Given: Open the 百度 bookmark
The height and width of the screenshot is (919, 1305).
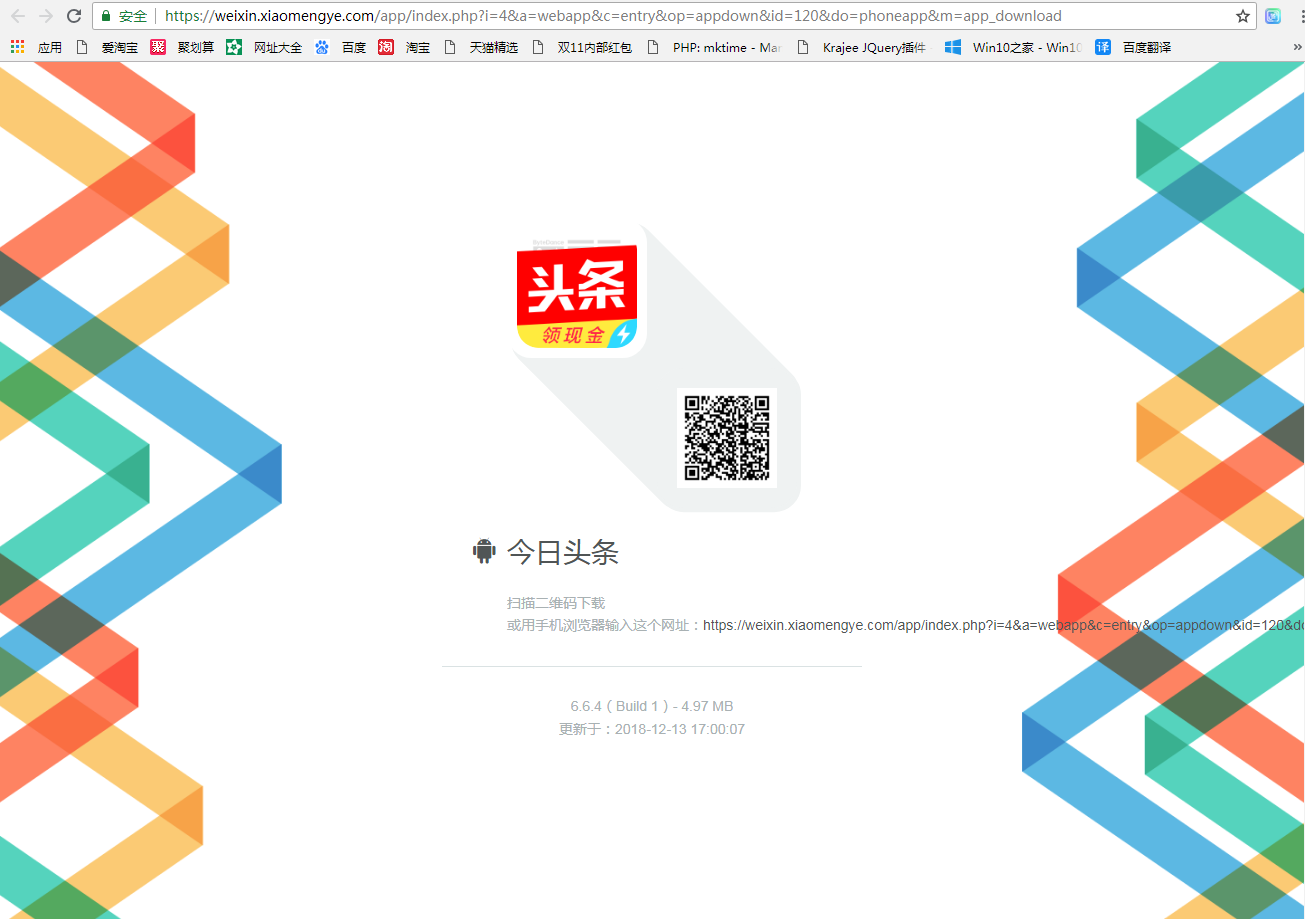Looking at the screenshot, I should [340, 47].
